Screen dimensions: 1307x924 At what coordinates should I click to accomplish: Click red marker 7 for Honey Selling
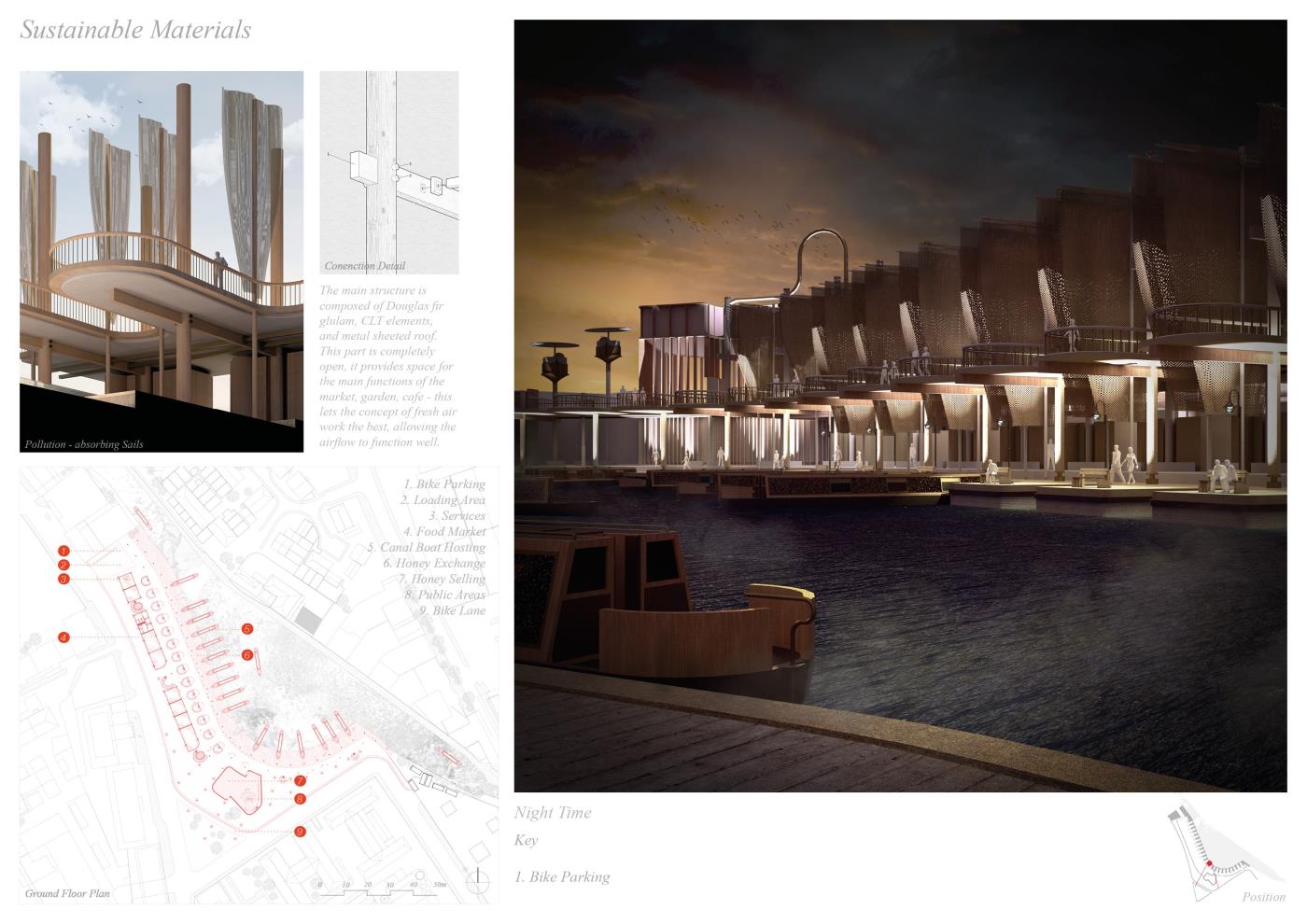300,780
